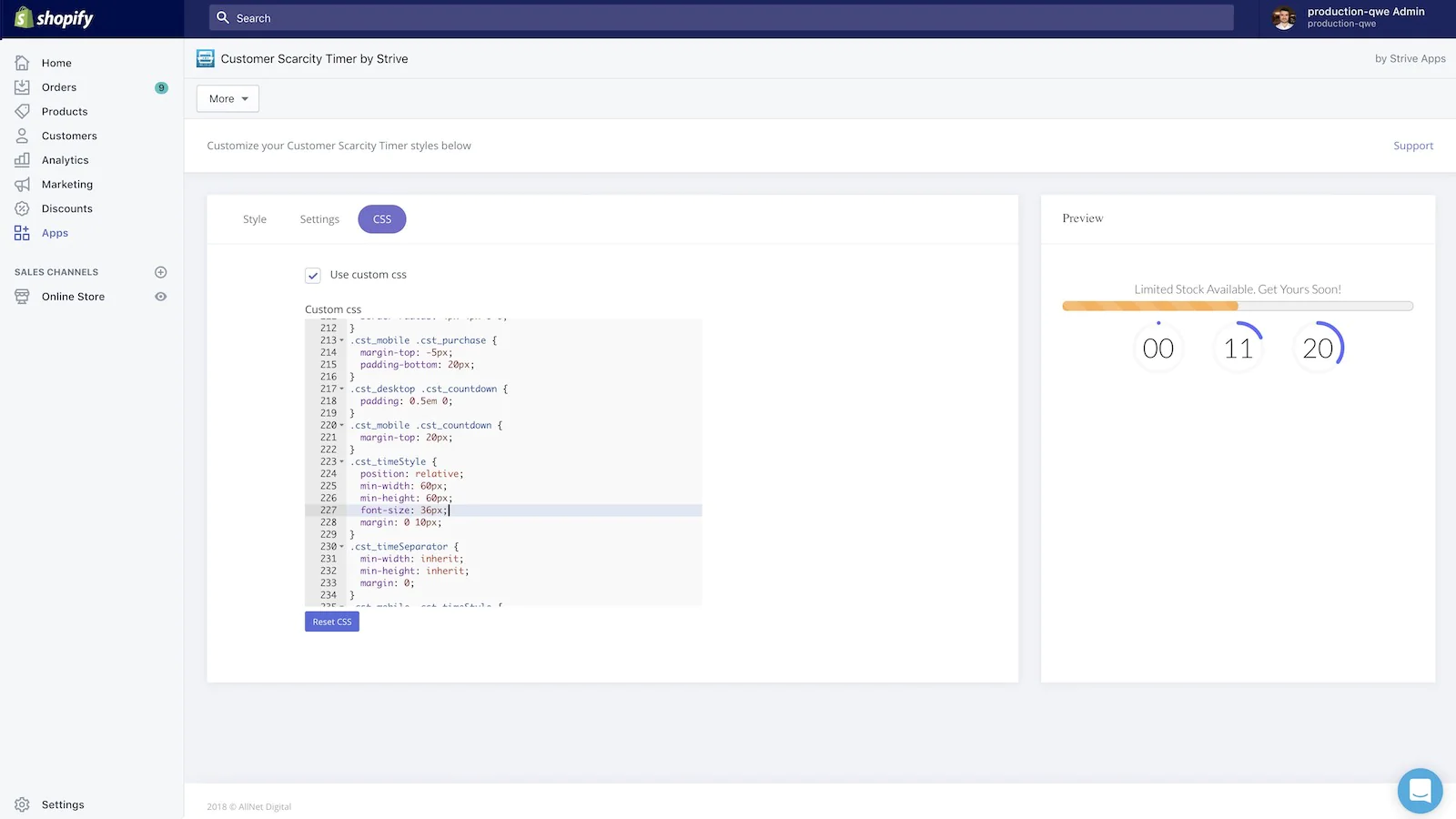Open Discounts section
Screen dimensions: 1456x819
pyautogui.click(x=67, y=208)
